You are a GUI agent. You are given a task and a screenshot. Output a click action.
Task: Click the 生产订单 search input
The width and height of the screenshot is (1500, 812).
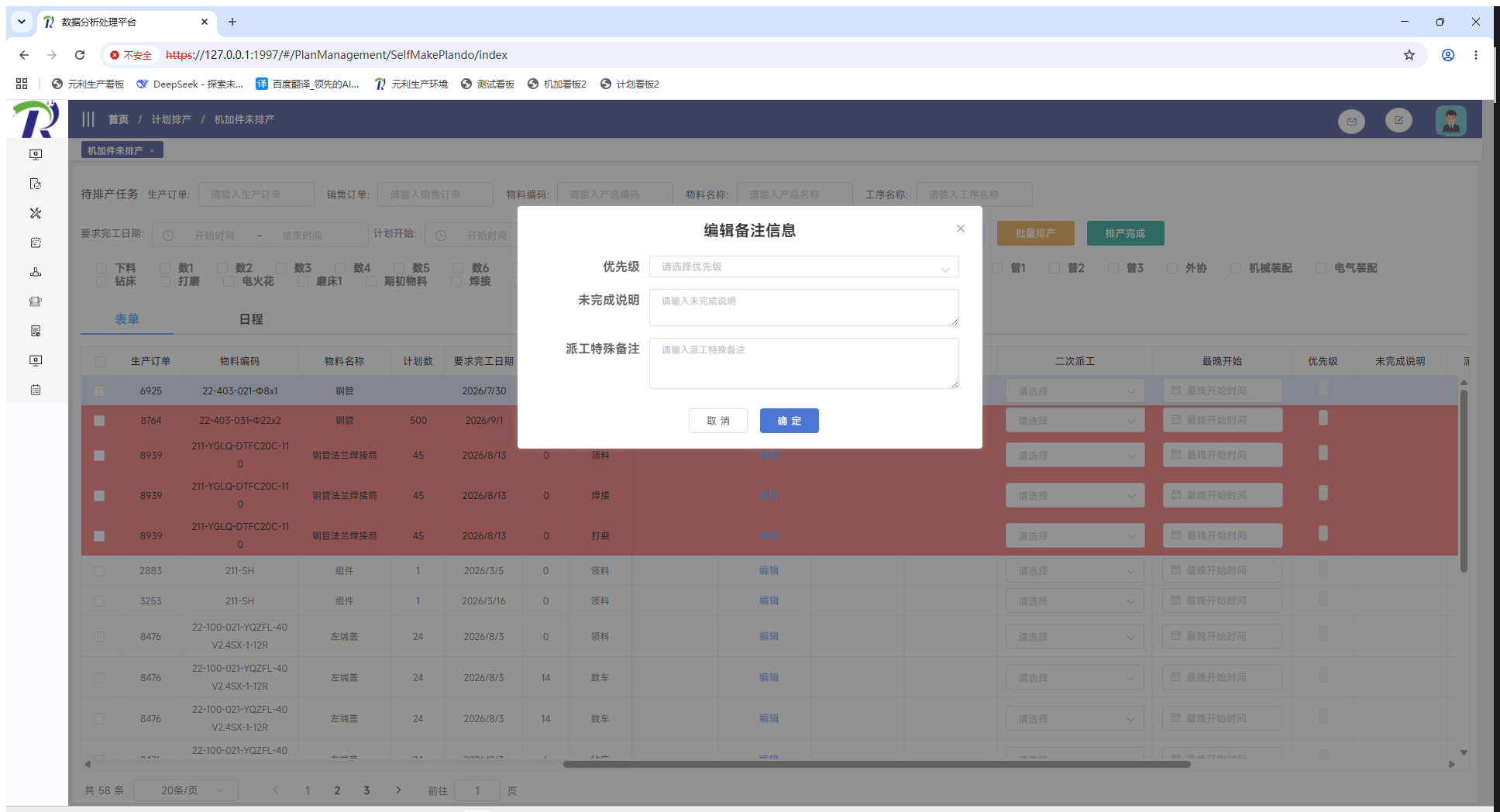(x=256, y=194)
